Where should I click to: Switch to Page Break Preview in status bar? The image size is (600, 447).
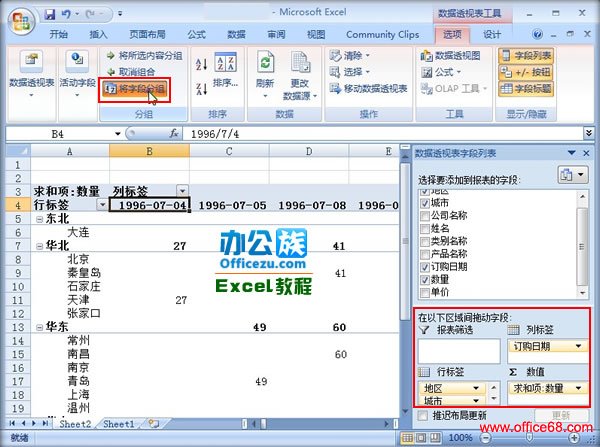(x=435, y=437)
